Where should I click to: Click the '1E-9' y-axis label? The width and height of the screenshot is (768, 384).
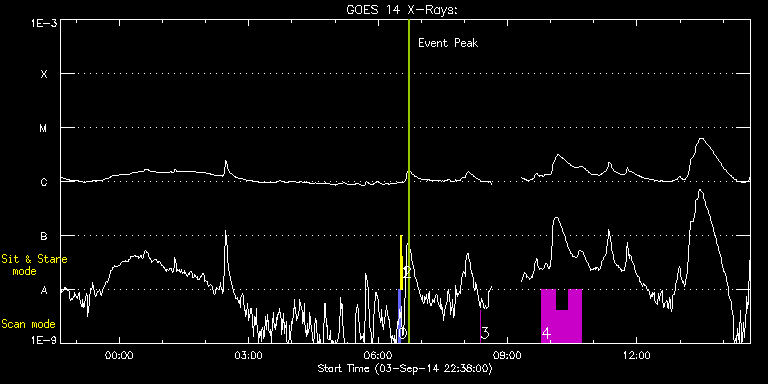tap(44, 340)
